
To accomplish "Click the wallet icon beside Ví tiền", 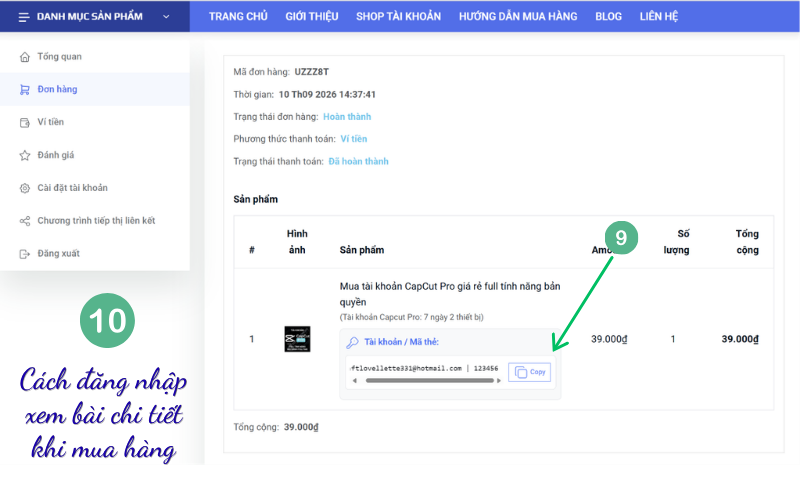I will pyautogui.click(x=24, y=122).
